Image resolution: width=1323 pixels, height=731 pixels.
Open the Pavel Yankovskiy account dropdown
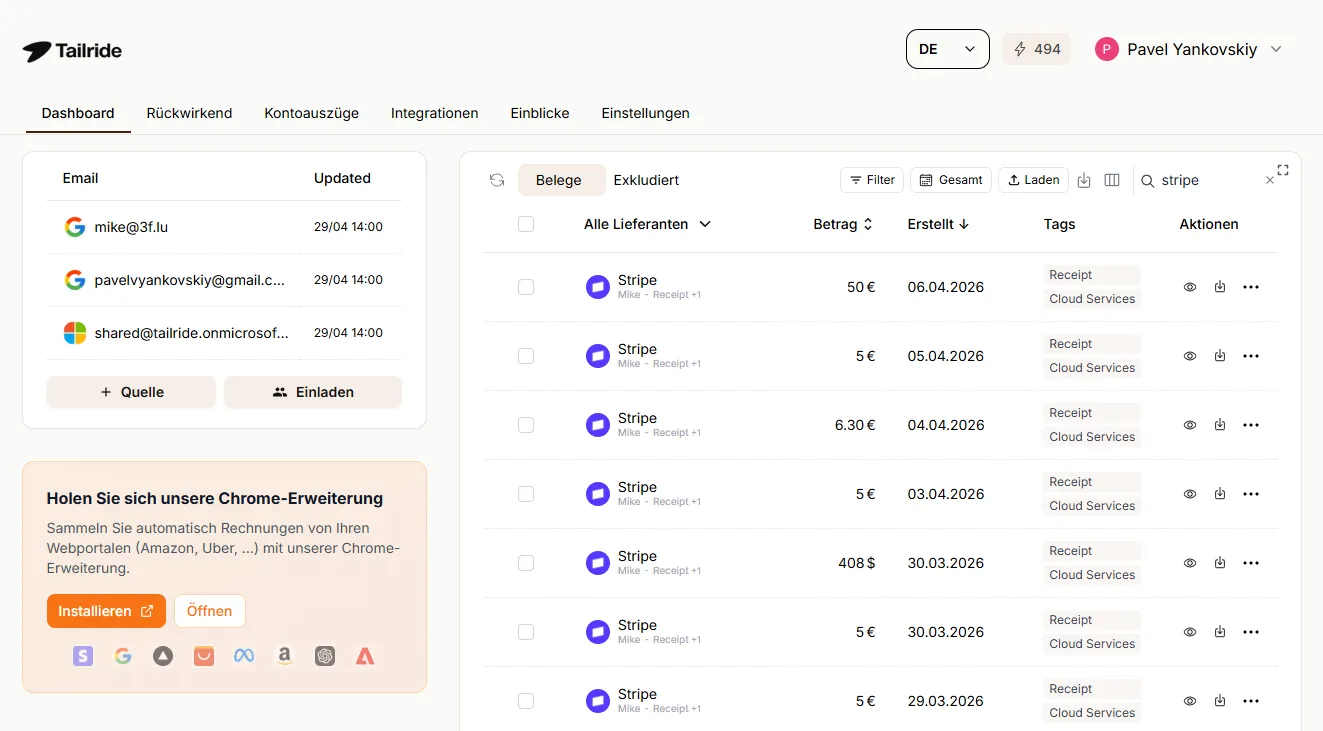1190,48
